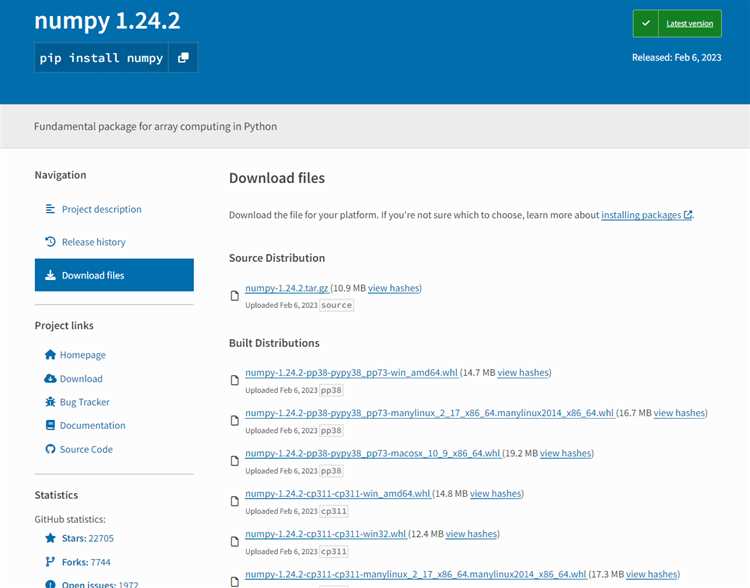
Task: Click the Released: Feb 6, 2023 text
Action: pyautogui.click(x=676, y=57)
